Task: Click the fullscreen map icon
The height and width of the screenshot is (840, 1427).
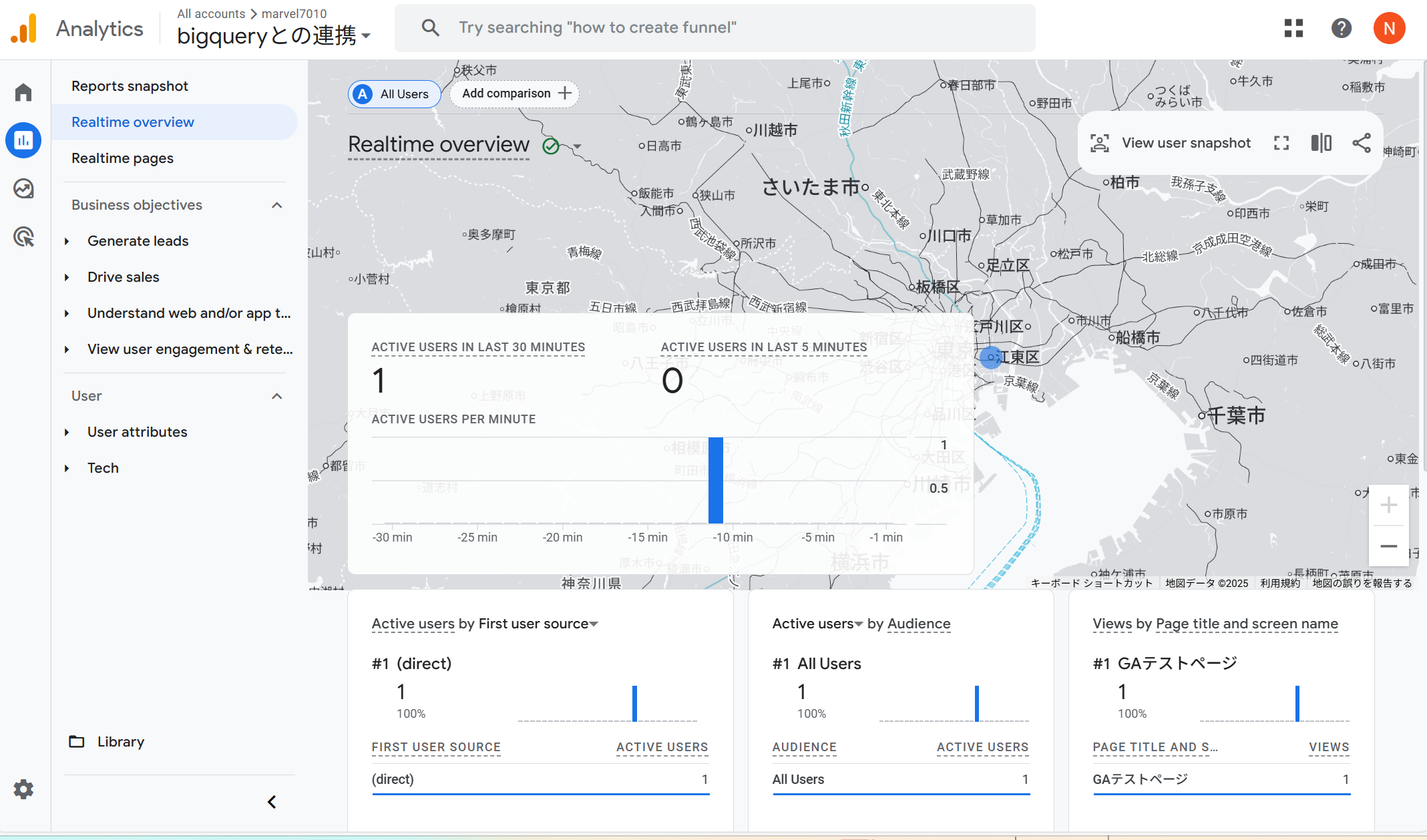Action: click(x=1281, y=143)
